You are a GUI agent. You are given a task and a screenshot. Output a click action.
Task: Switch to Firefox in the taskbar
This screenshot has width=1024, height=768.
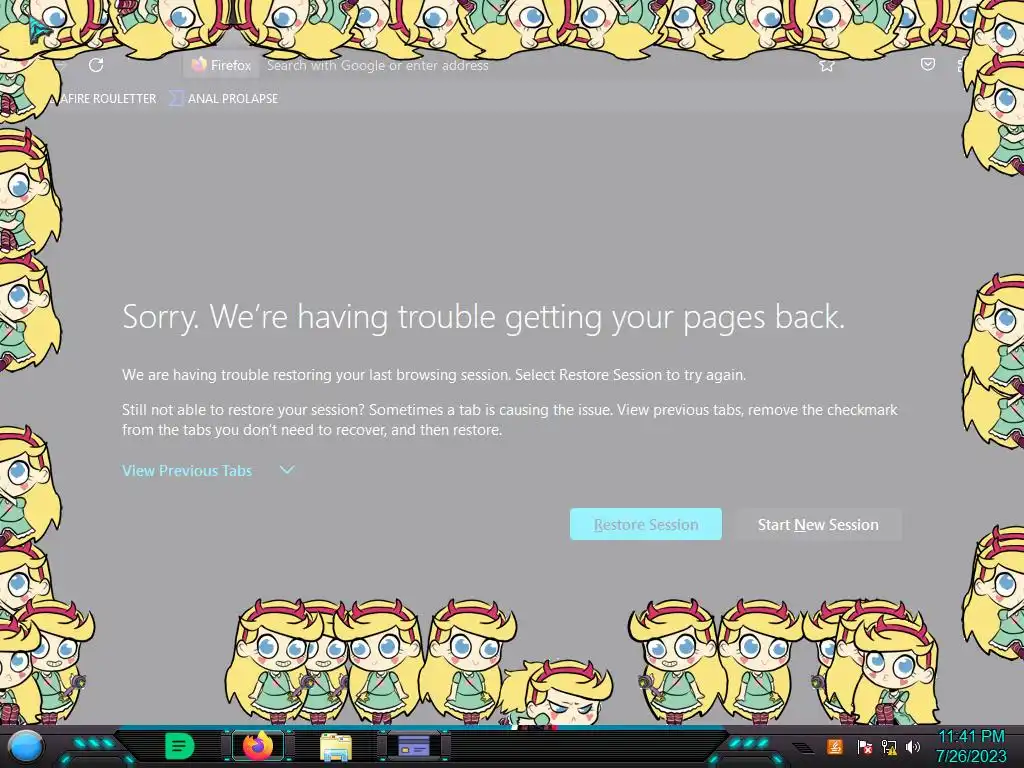click(258, 746)
